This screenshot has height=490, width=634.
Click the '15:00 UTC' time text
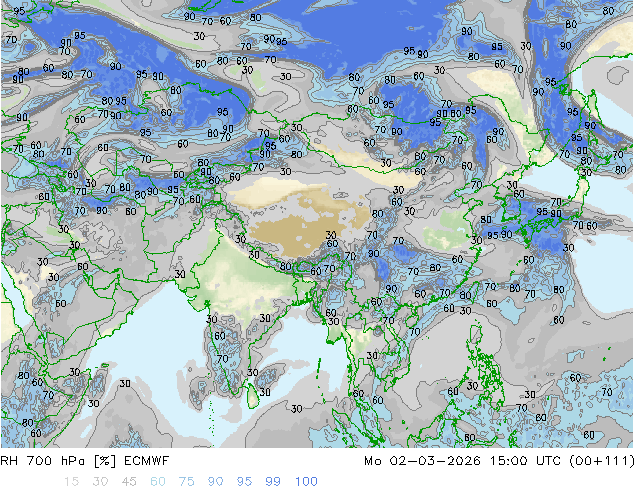pyautogui.click(x=526, y=461)
